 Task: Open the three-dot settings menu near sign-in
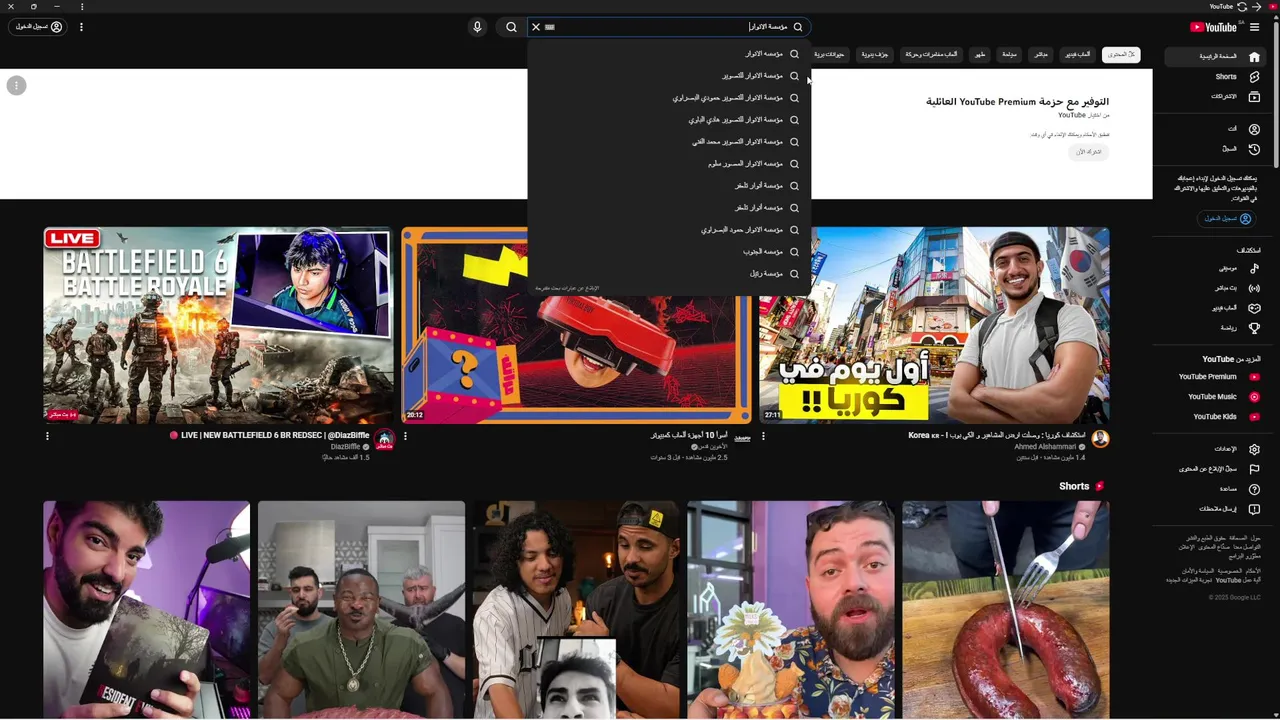point(81,27)
